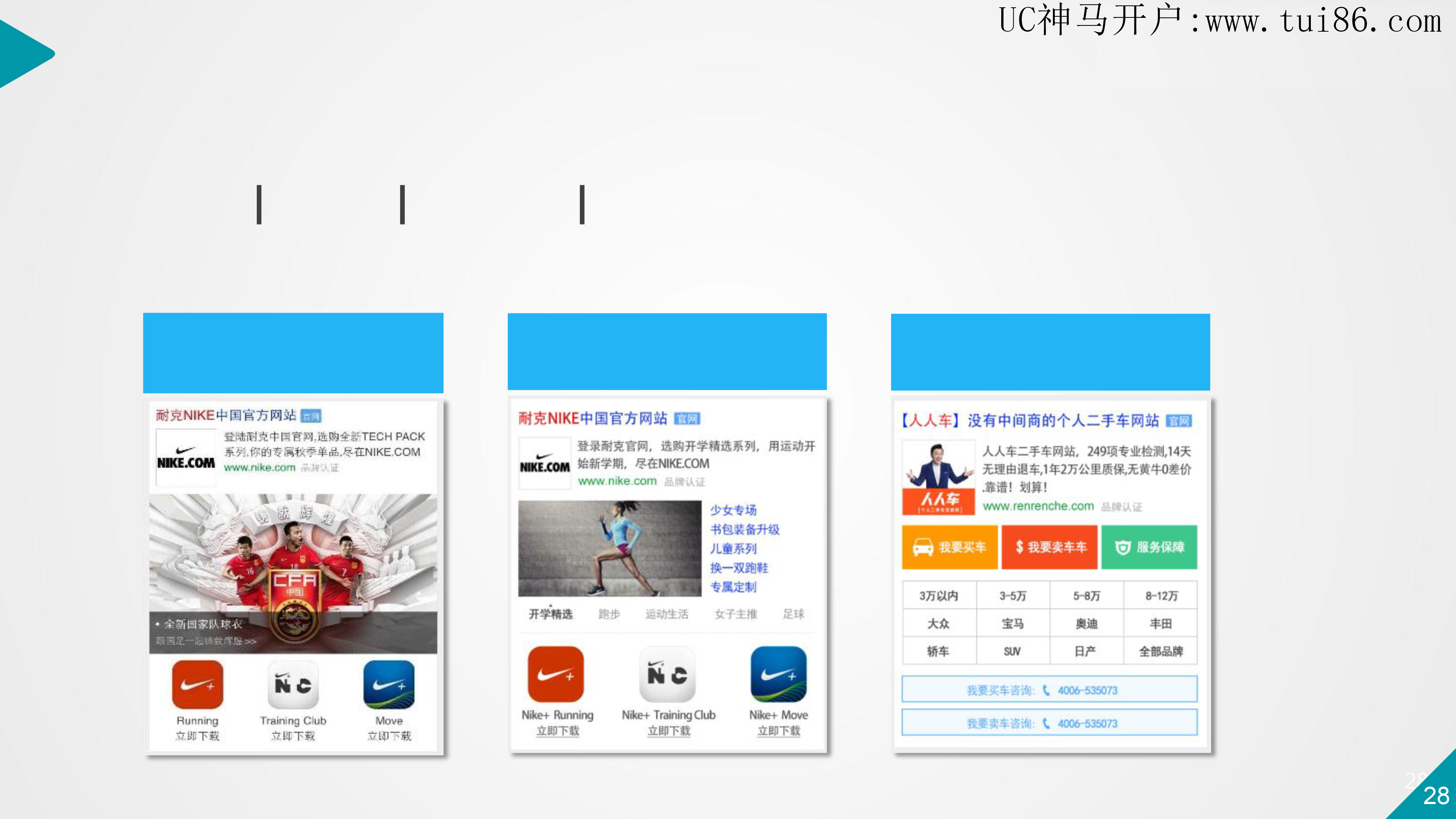Click www.nike.com in the 开学精选 ad
Image resolution: width=1456 pixels, height=819 pixels.
tap(617, 481)
